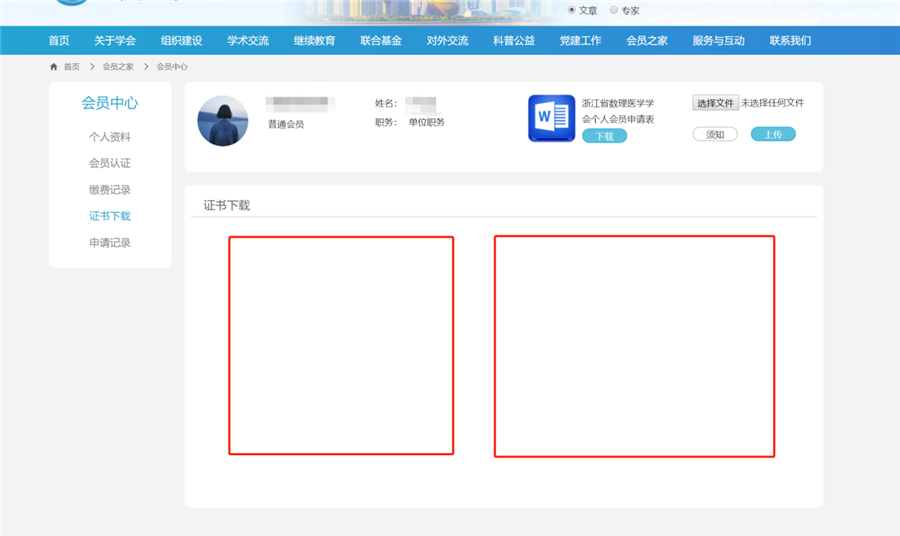Click the left certificate preview box
The image size is (900, 536).
(341, 346)
